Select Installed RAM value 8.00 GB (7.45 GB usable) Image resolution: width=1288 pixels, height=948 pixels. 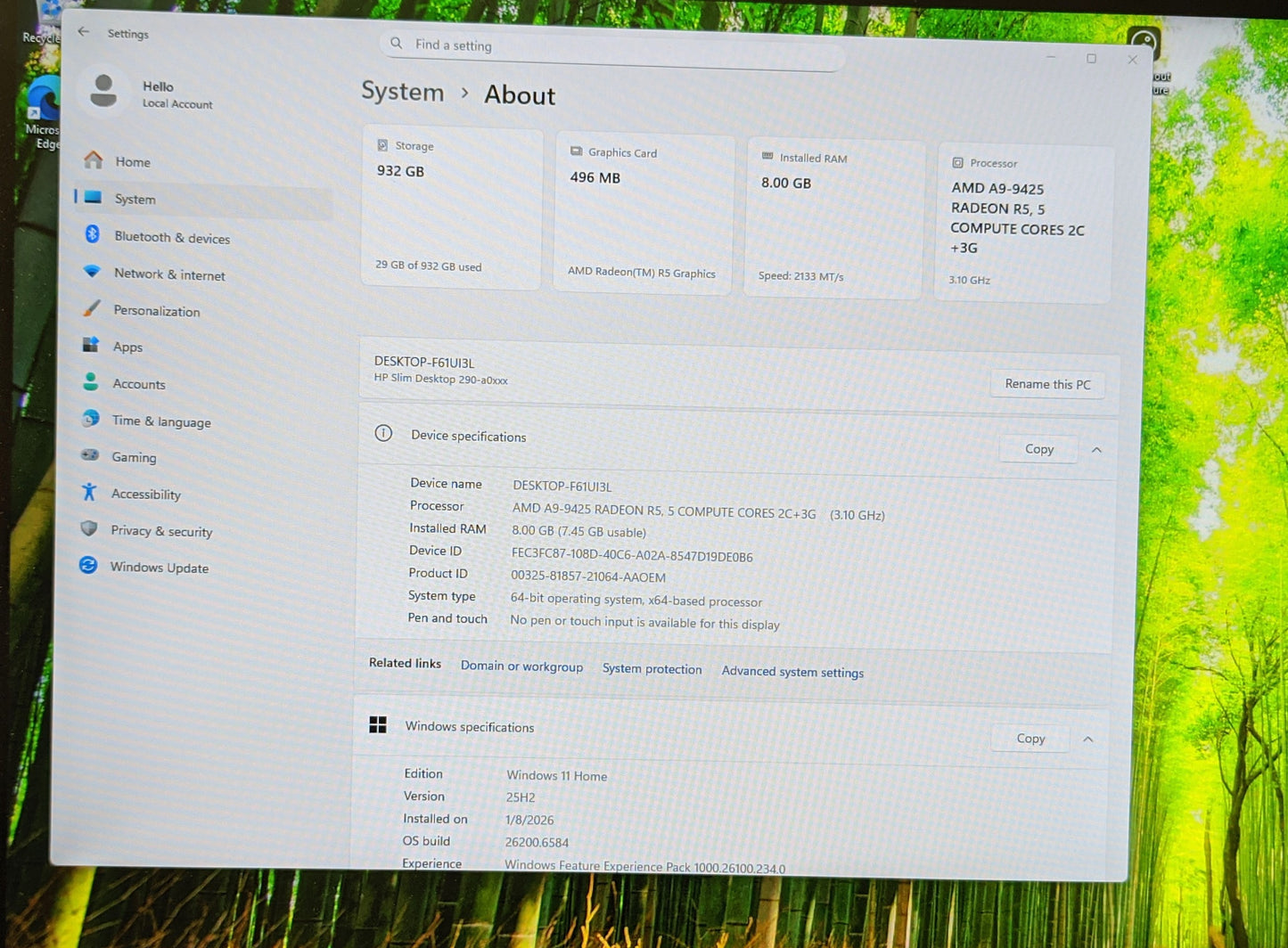click(x=578, y=532)
